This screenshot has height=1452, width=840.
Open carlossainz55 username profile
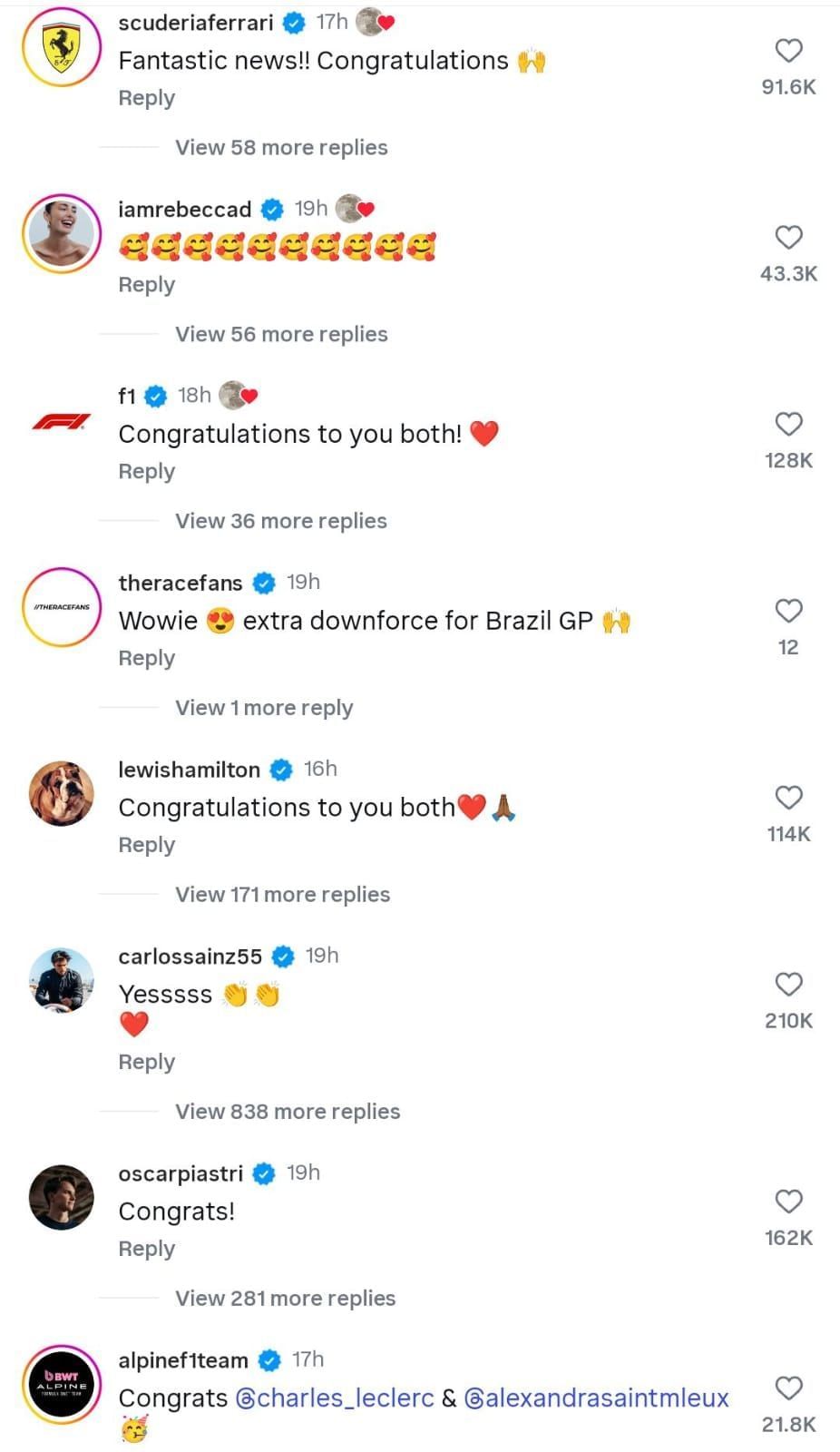tap(190, 956)
